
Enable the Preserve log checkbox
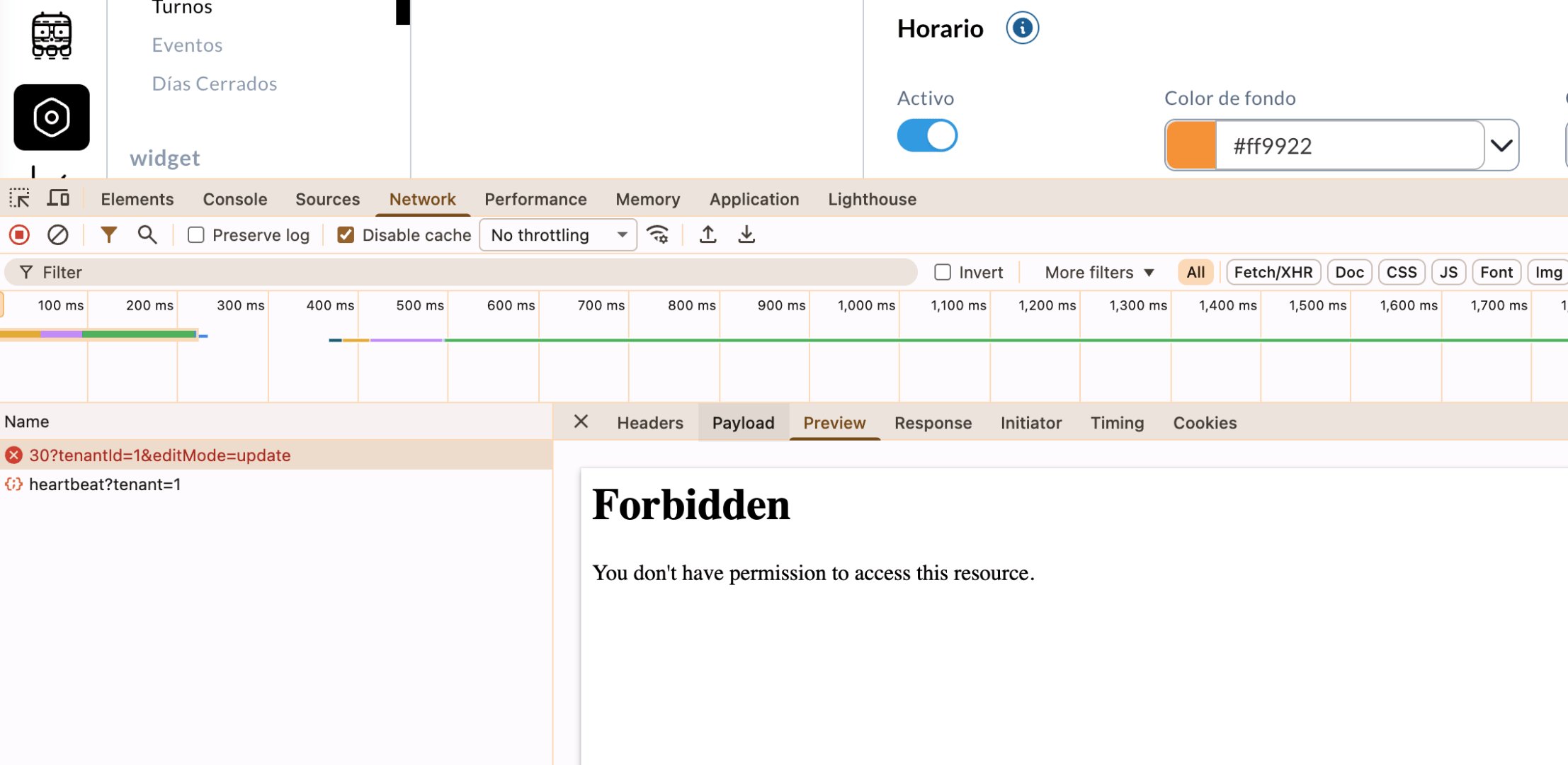point(196,234)
